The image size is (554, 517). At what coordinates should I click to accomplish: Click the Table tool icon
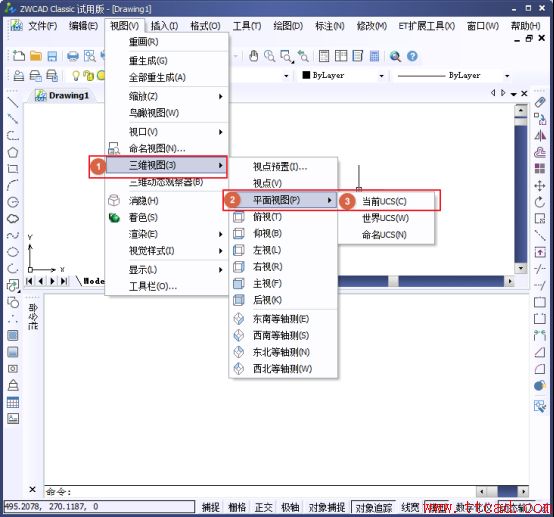13,402
